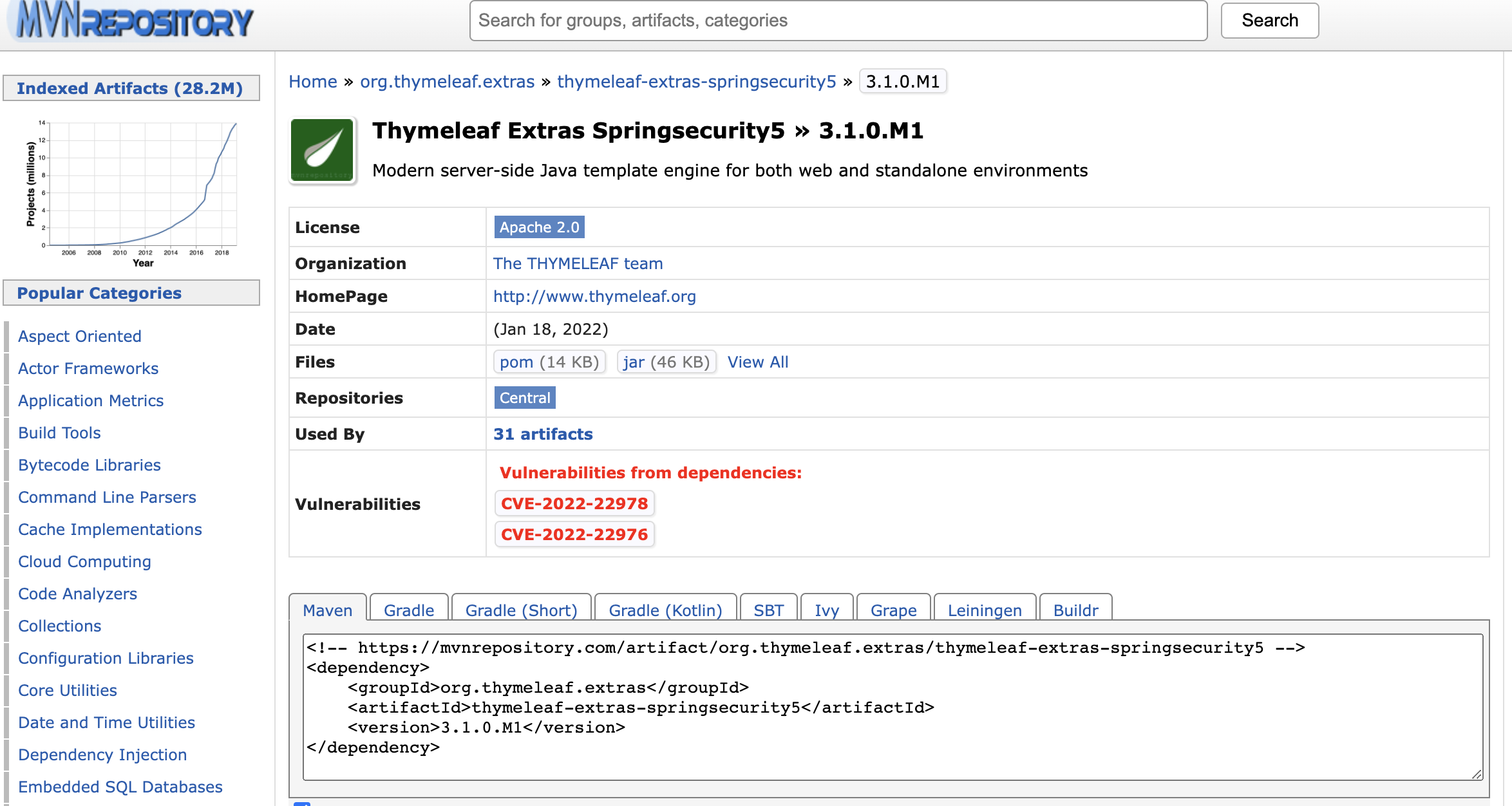Open CVE-2022-22978 vulnerability details

click(x=574, y=503)
